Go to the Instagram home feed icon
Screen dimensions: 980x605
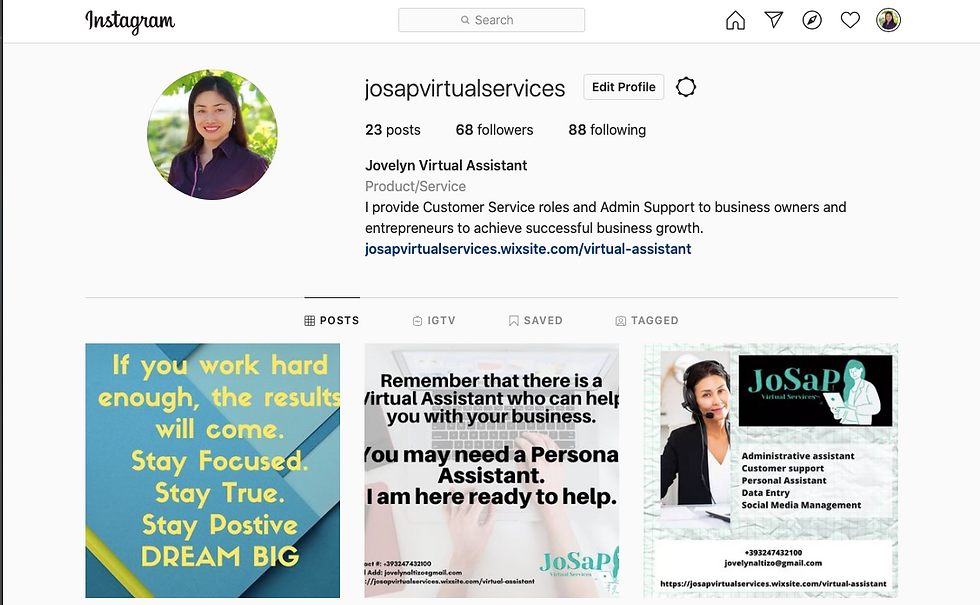pyautogui.click(x=736, y=21)
